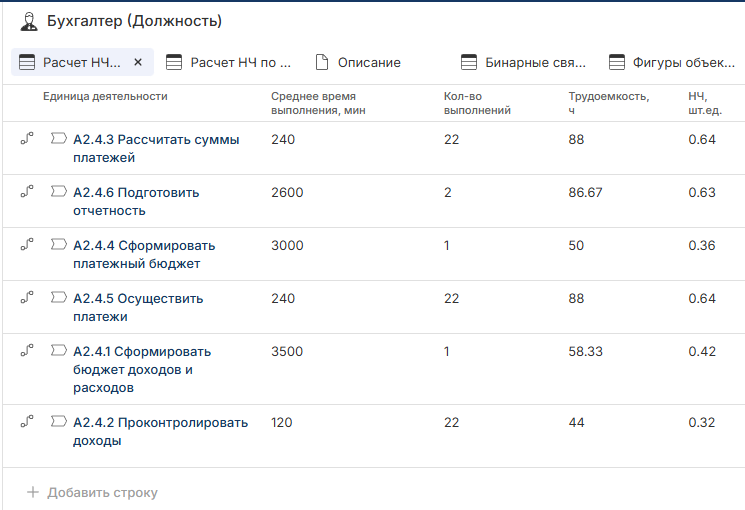The height and width of the screenshot is (510, 745).
Task: Sort by Среднее время выполнения column header
Action: [x=315, y=103]
